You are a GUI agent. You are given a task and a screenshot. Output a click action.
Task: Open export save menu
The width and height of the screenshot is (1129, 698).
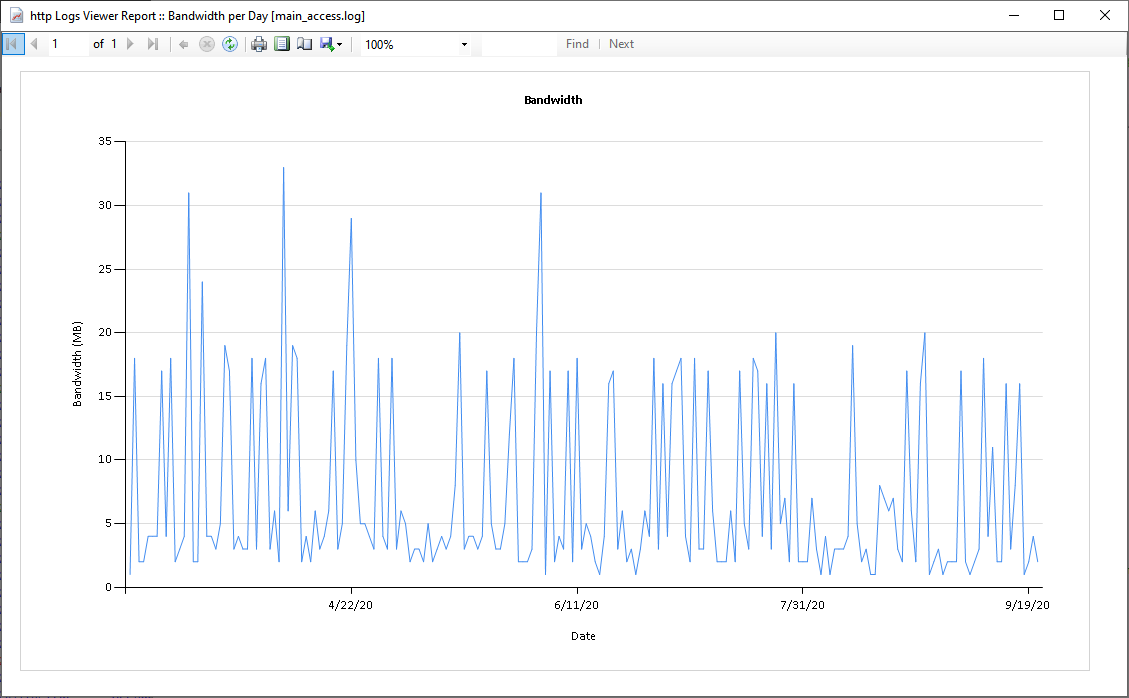pyautogui.click(x=331, y=45)
